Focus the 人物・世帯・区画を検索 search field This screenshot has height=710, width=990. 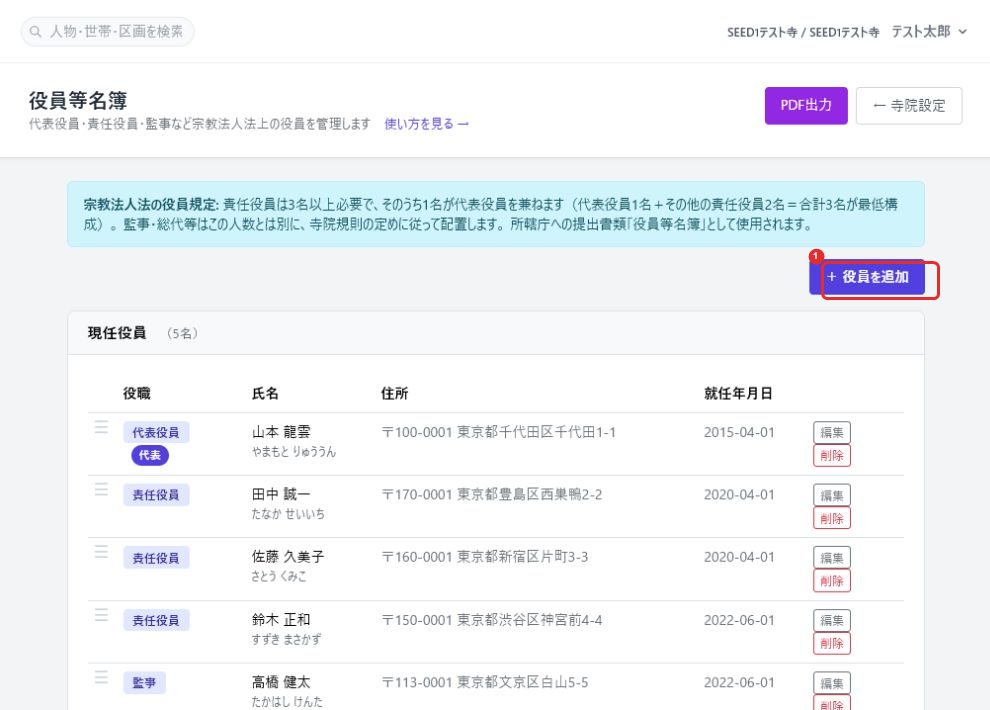[x=107, y=32]
